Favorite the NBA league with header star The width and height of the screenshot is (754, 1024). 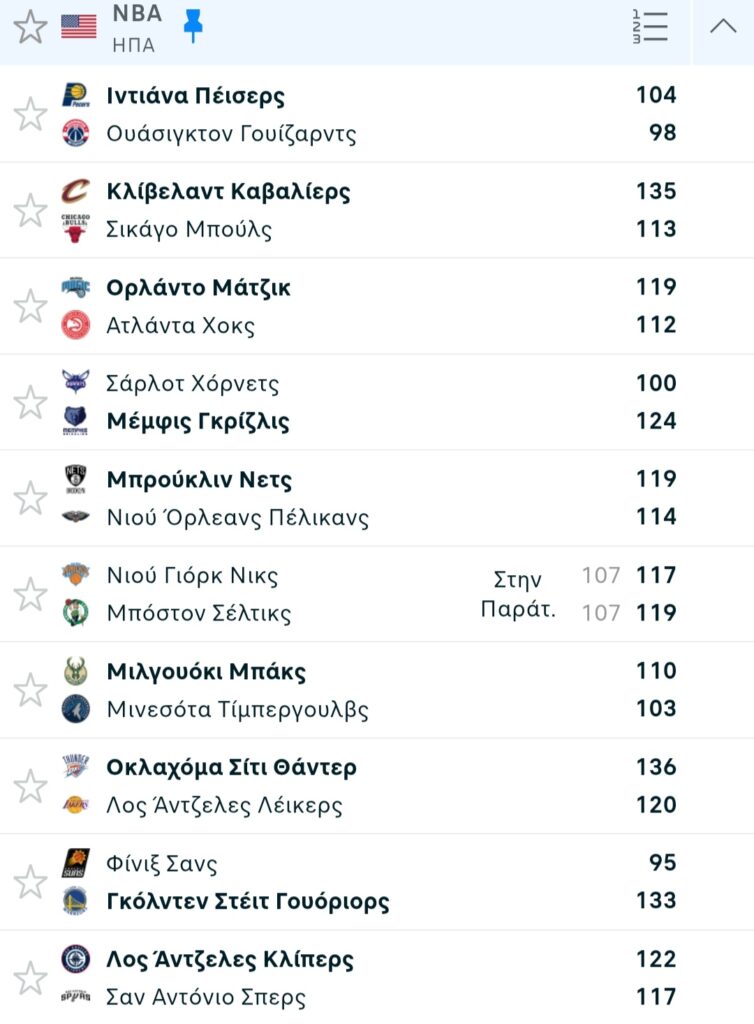30,27
